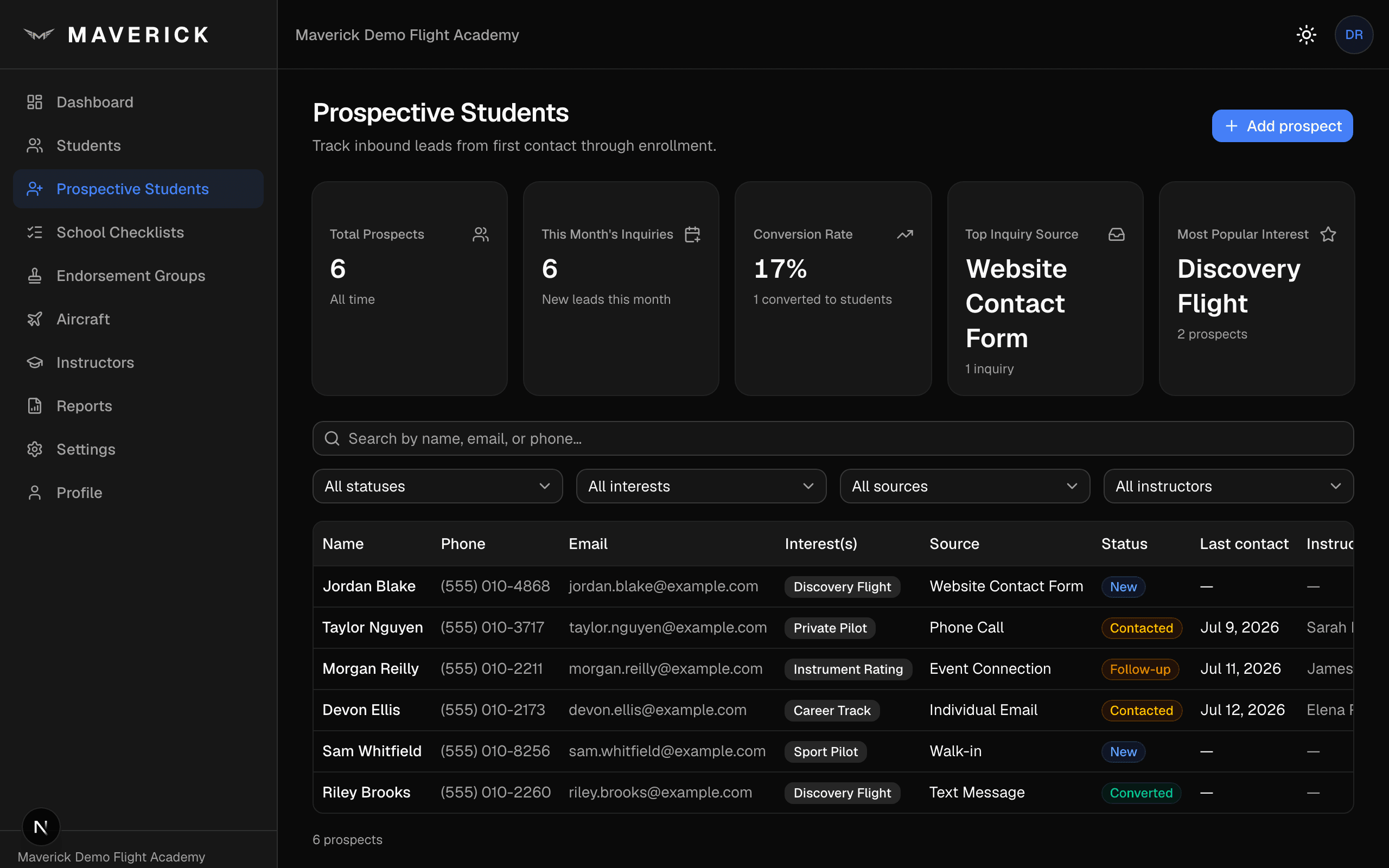Viewport: 1389px width, 868px height.
Task: Open the All instructors dropdown
Action: tap(1228, 486)
